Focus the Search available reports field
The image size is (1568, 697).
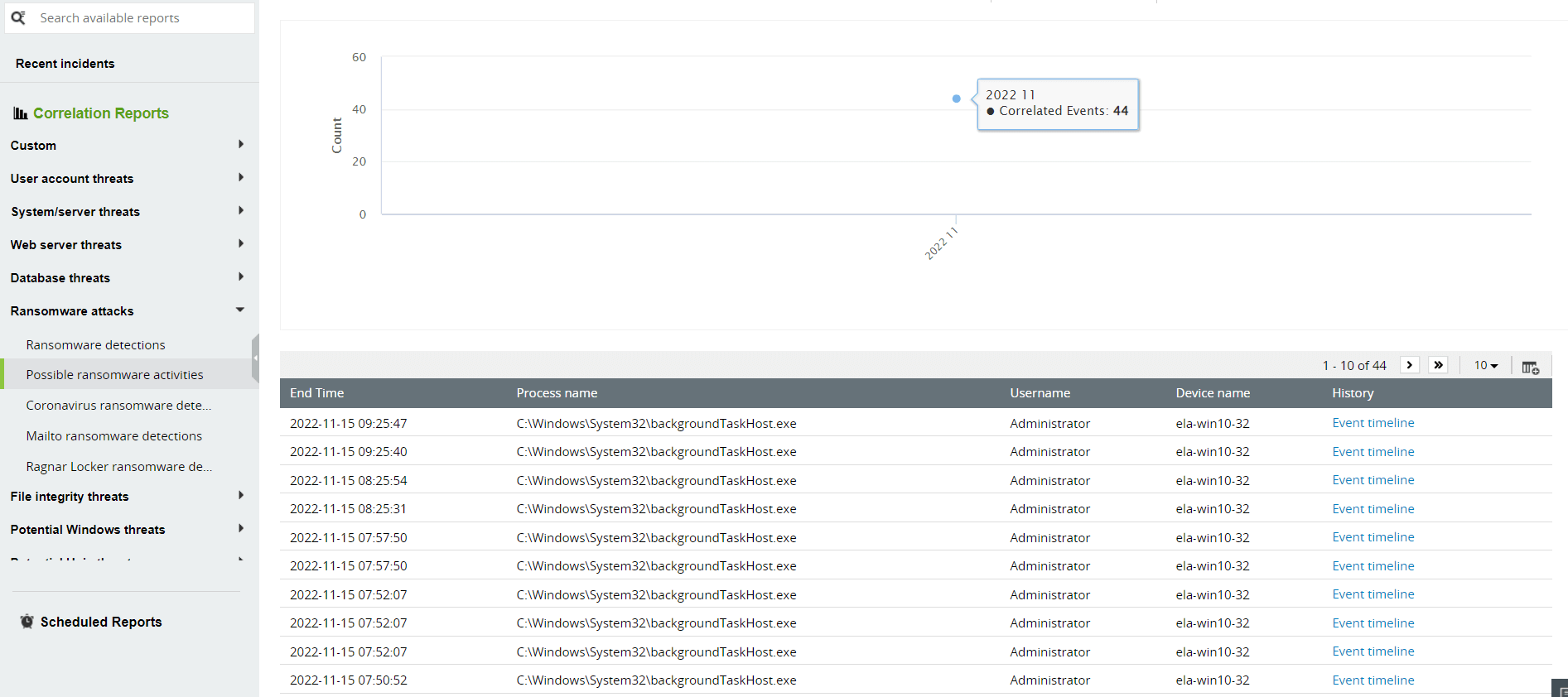coord(129,18)
